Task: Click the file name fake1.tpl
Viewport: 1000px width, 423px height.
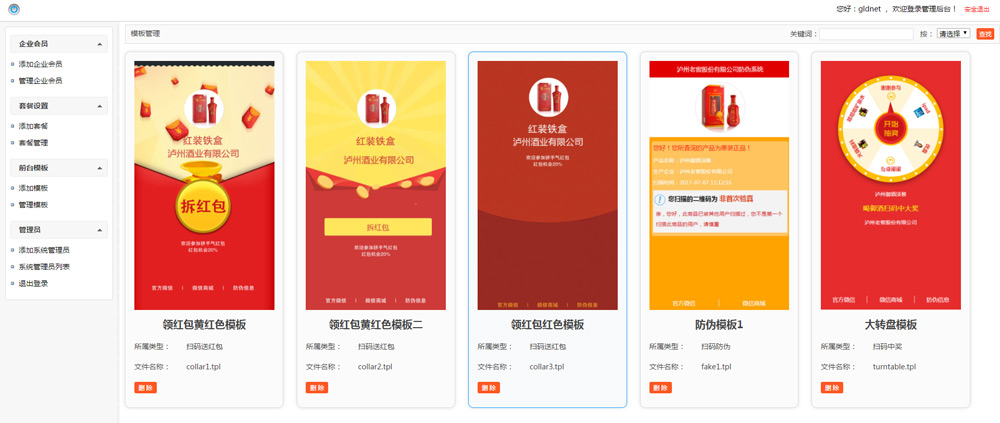Action: coord(716,367)
